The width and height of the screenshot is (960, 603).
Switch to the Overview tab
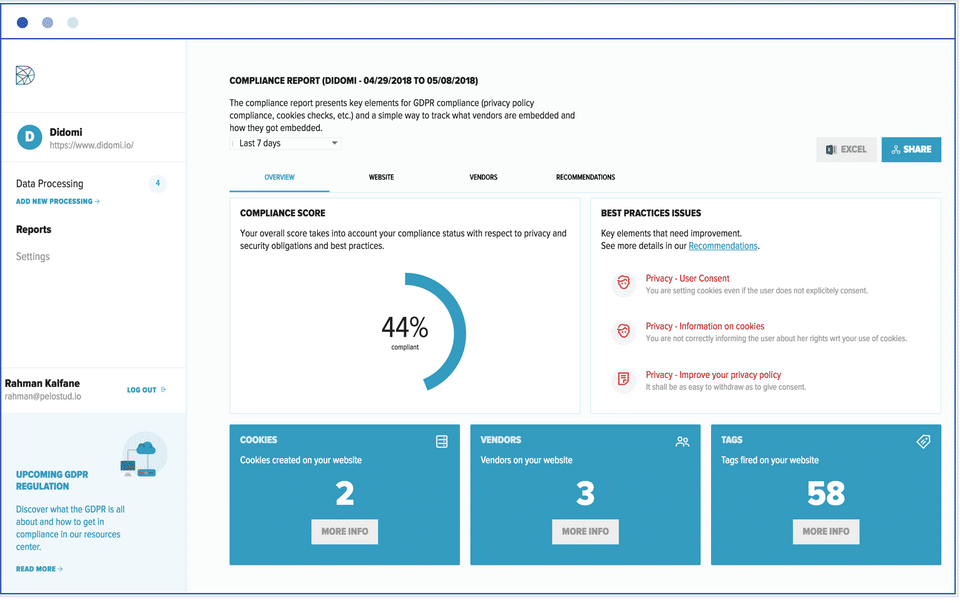[279, 177]
